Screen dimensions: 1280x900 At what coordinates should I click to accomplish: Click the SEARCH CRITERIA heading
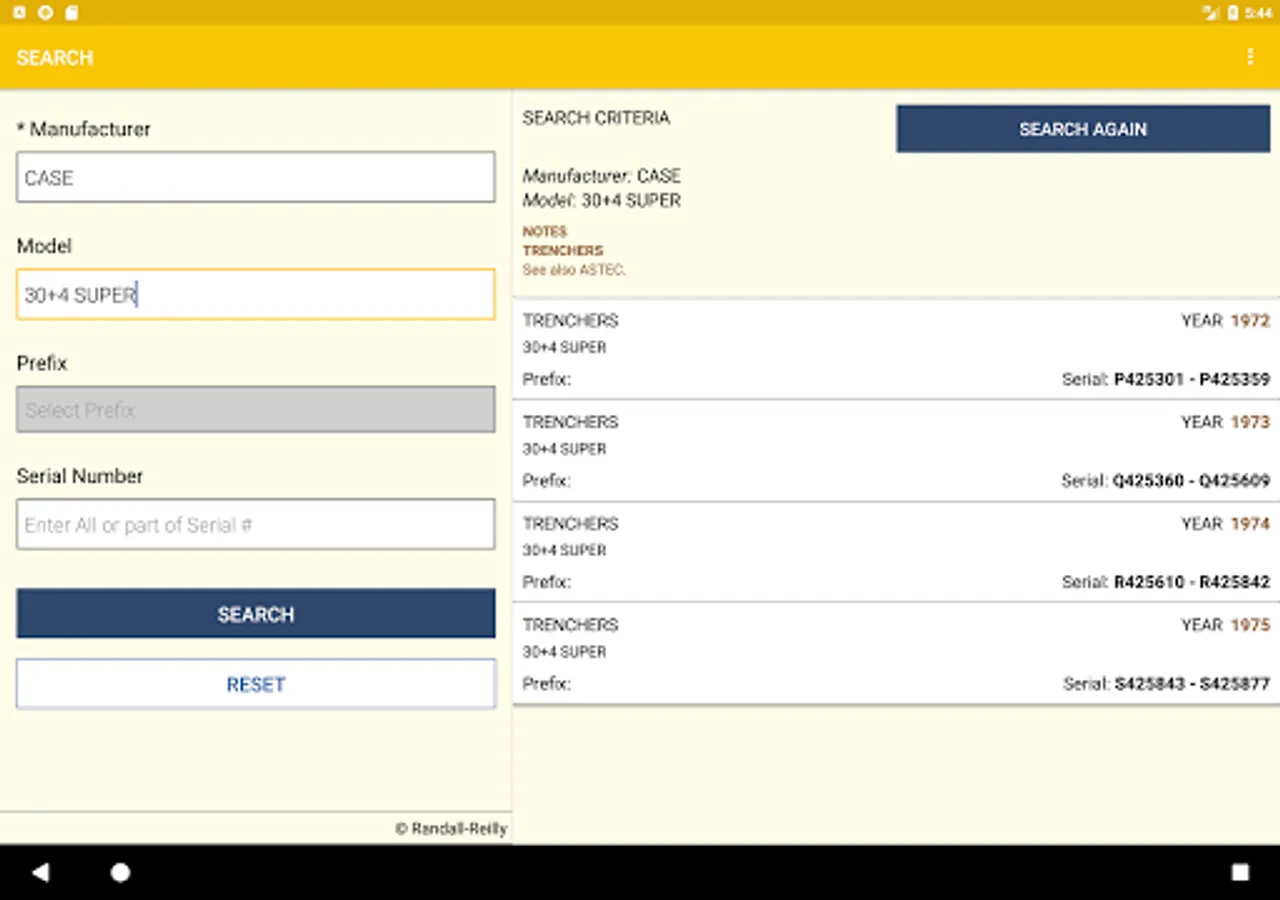(596, 118)
